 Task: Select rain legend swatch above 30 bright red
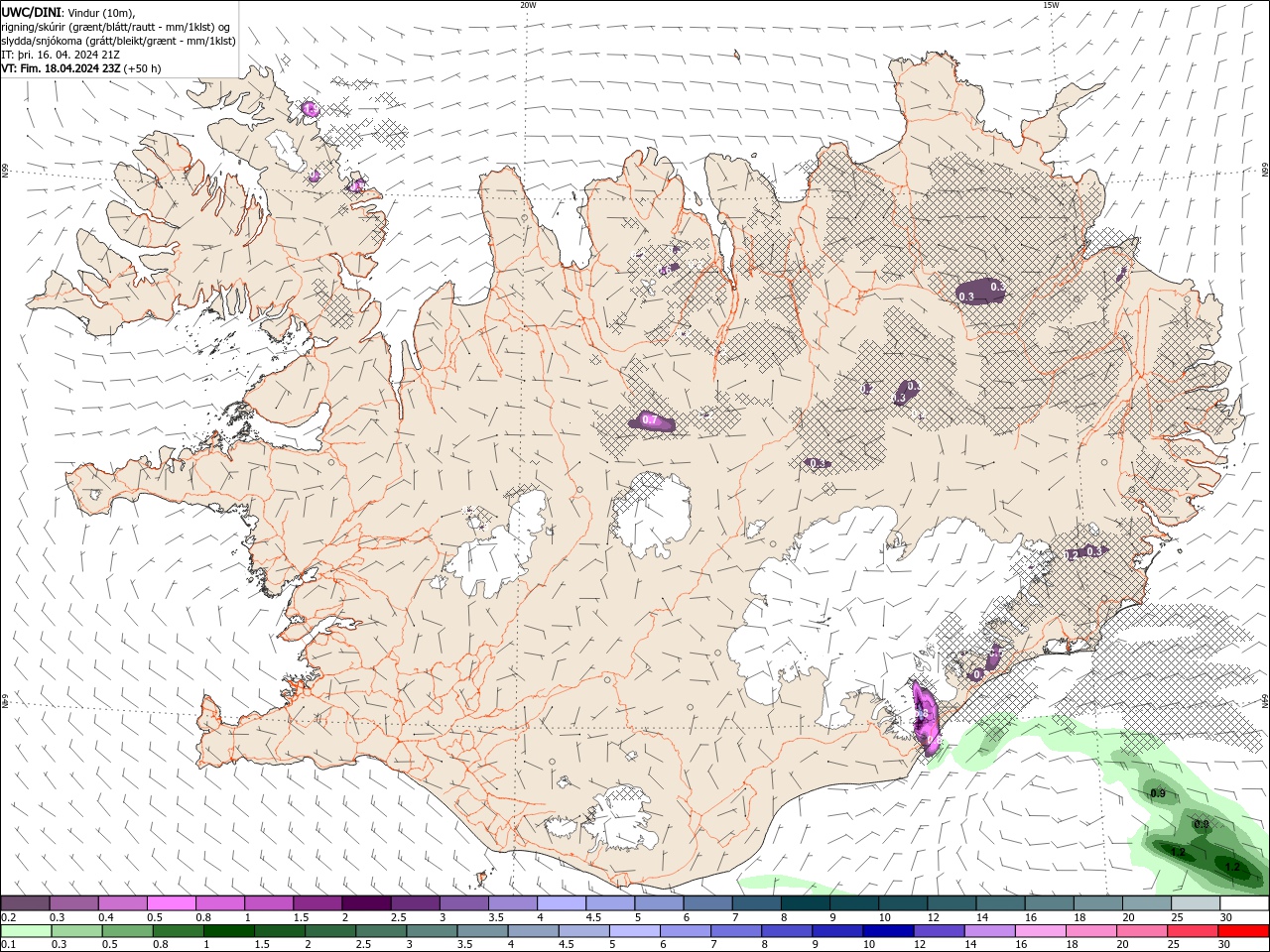tap(1243, 931)
